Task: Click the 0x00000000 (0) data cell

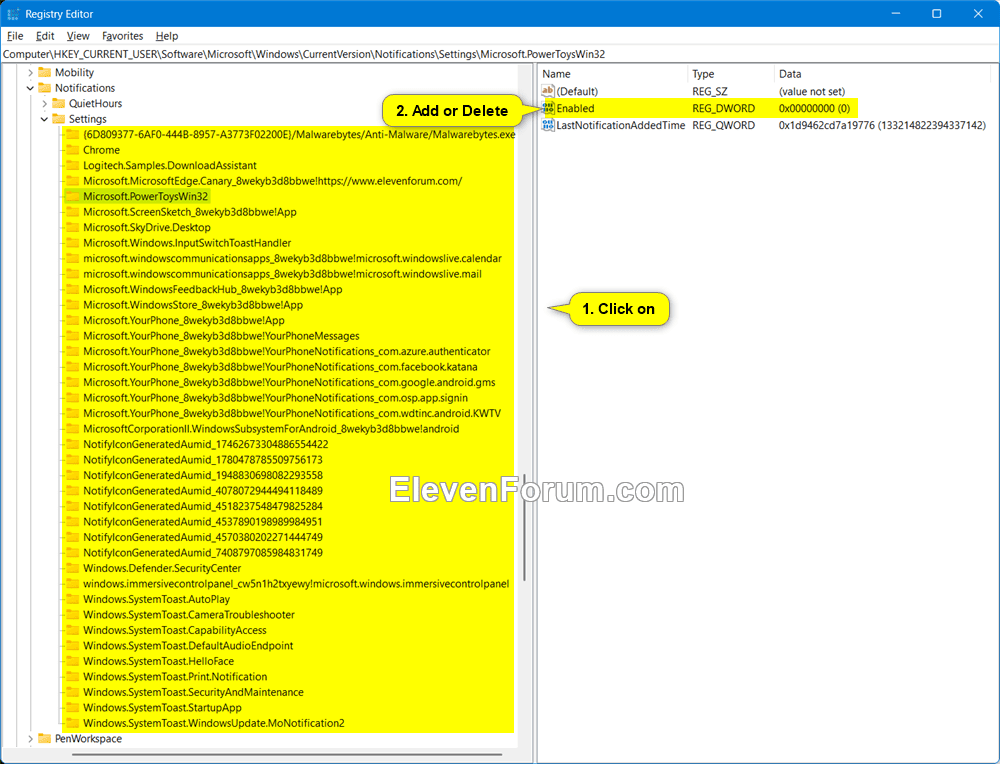Action: point(814,108)
